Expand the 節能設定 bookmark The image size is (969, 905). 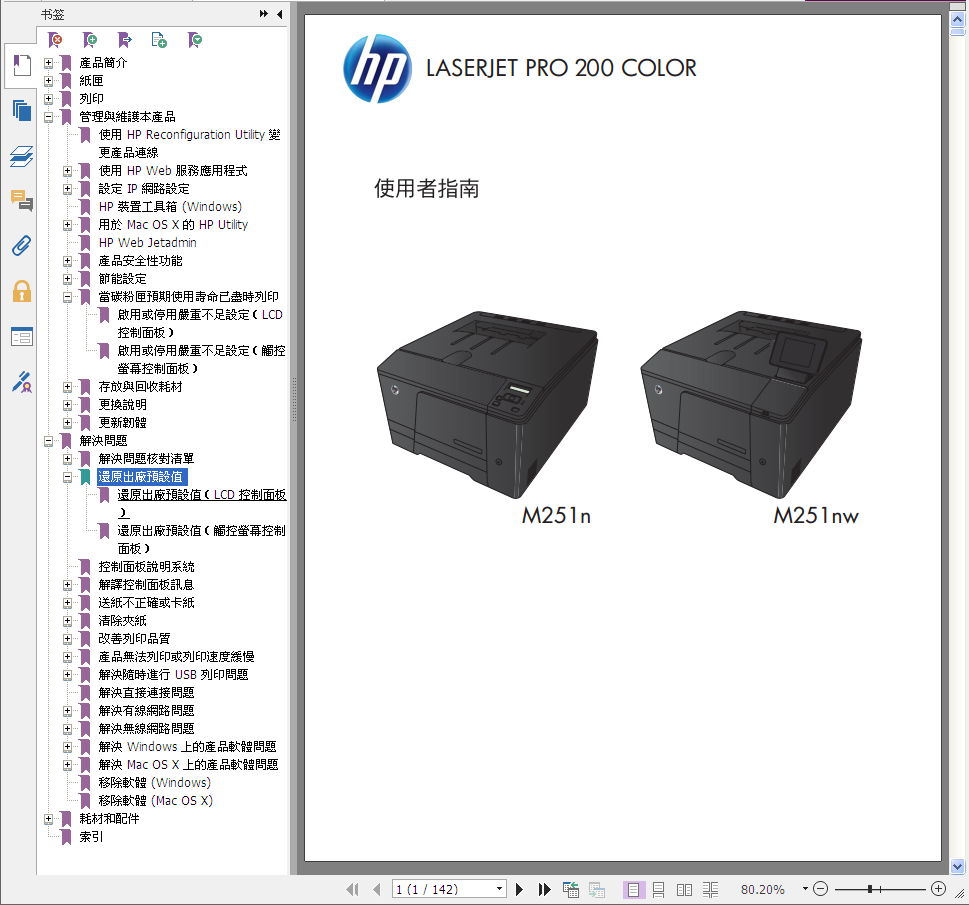pyautogui.click(x=67, y=279)
